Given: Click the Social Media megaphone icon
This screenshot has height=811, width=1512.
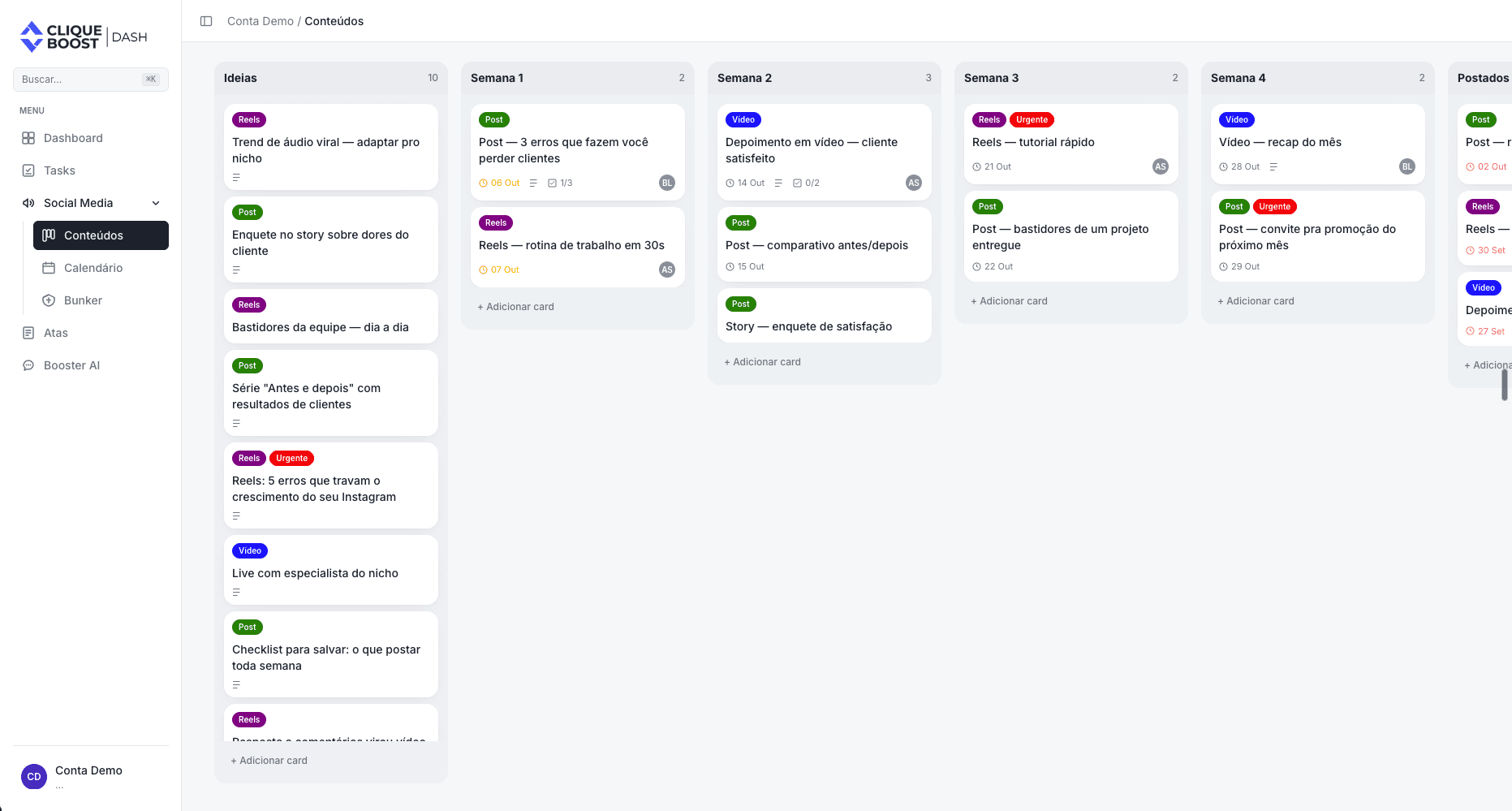Looking at the screenshot, I should tap(28, 203).
